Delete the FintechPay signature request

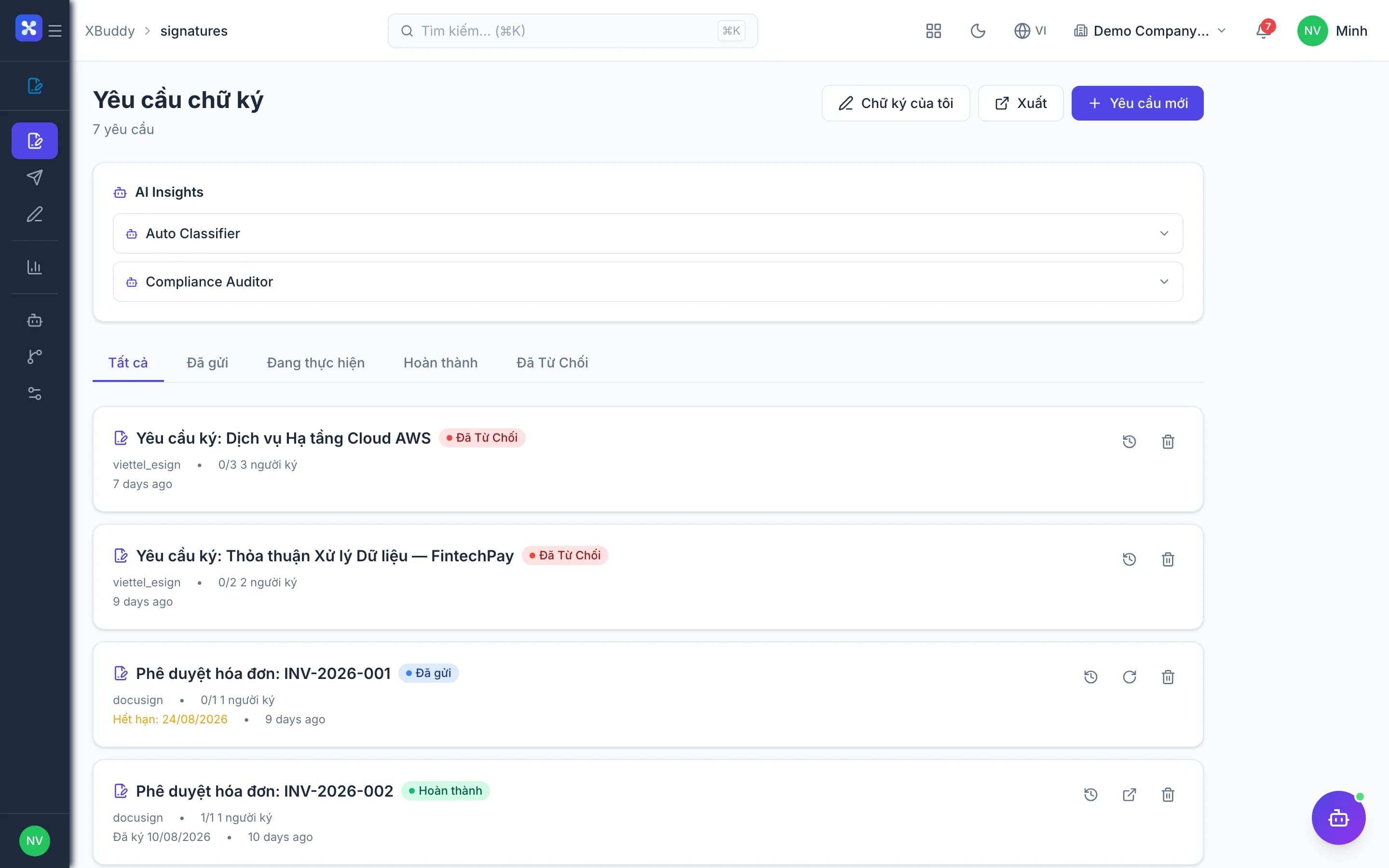tap(1168, 559)
